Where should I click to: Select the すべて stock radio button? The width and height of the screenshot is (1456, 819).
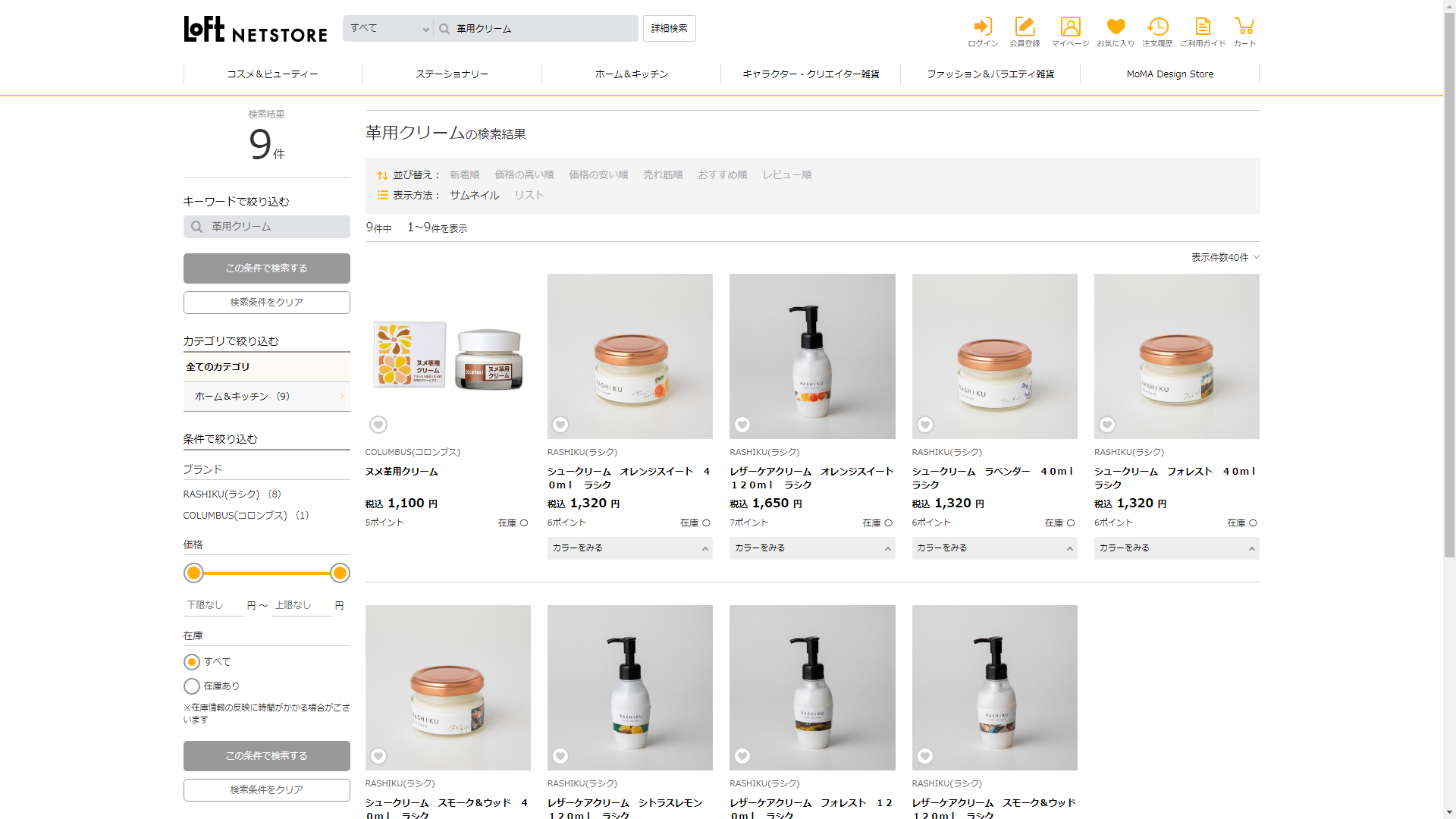192,662
